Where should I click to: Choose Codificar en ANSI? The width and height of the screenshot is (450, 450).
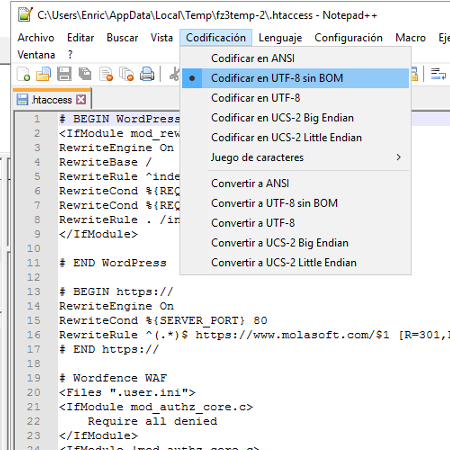tap(295, 58)
